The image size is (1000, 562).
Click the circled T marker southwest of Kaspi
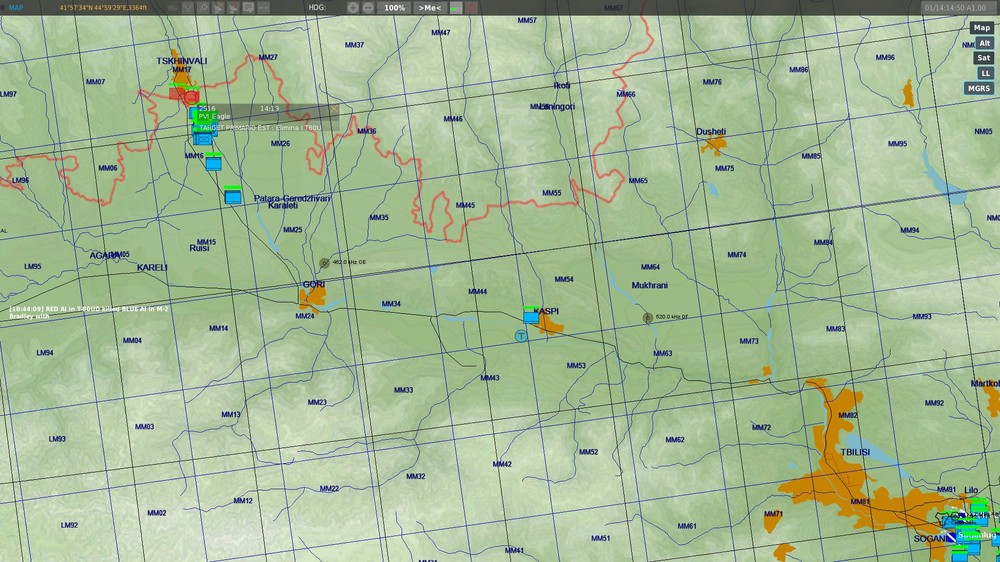[521, 336]
